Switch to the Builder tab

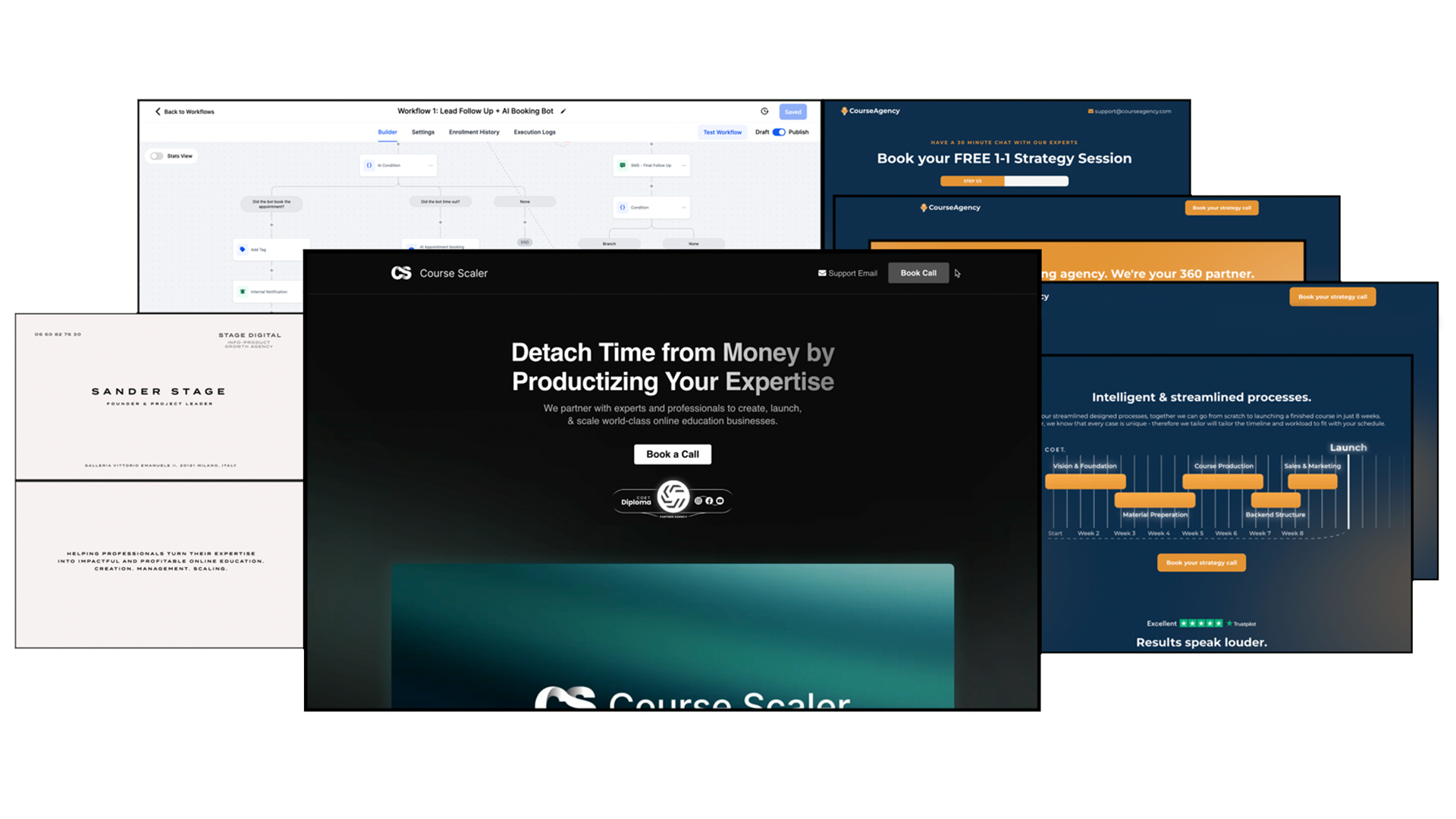(x=388, y=132)
